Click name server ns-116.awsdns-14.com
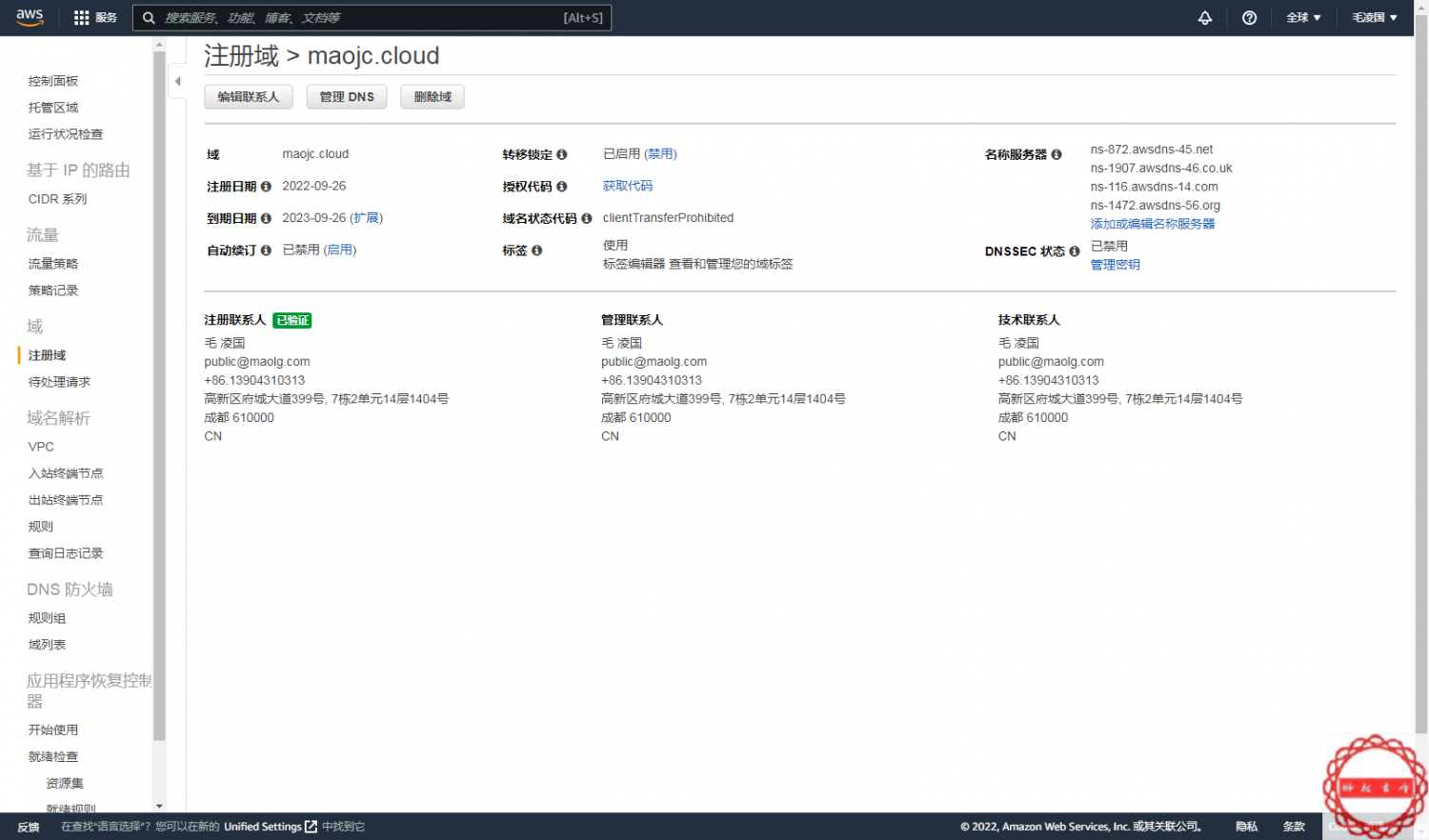The image size is (1429, 840). (1155, 187)
